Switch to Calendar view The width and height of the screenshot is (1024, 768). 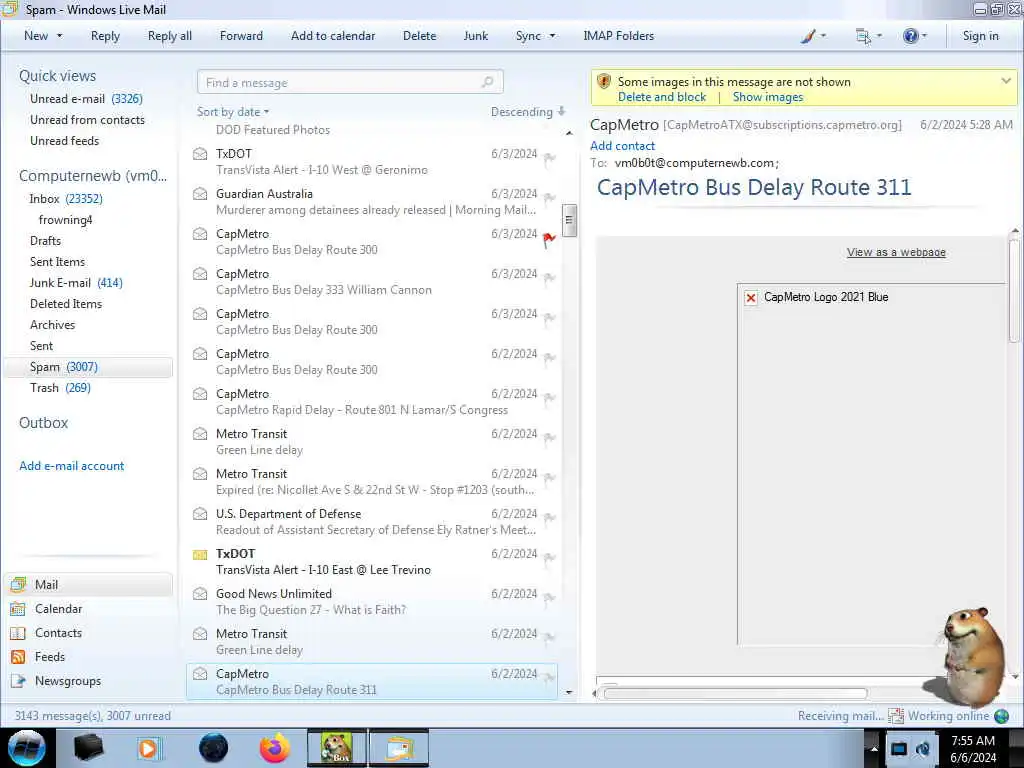[58, 609]
